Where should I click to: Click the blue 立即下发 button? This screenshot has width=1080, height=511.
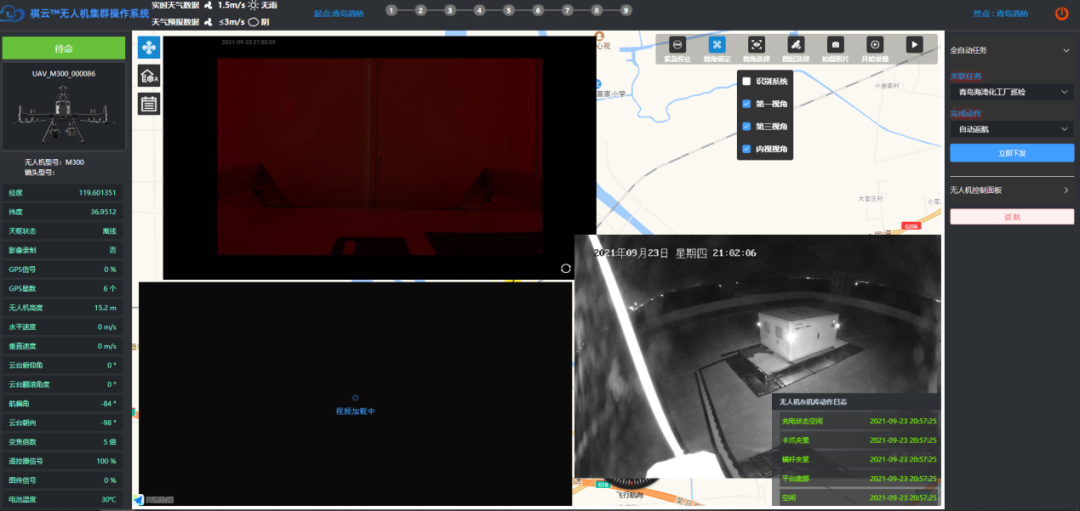click(1011, 153)
